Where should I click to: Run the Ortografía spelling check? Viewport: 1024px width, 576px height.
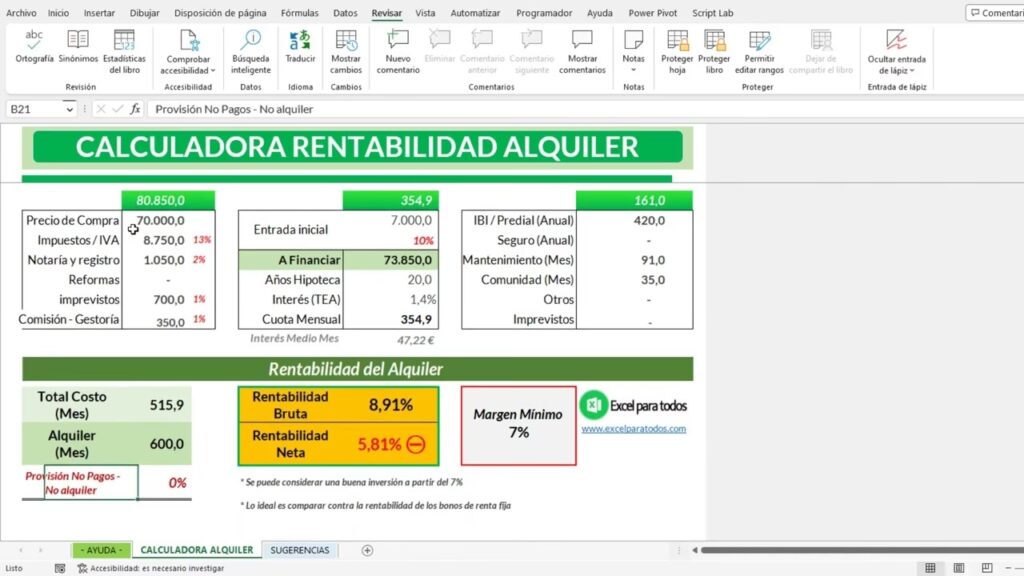coord(34,47)
